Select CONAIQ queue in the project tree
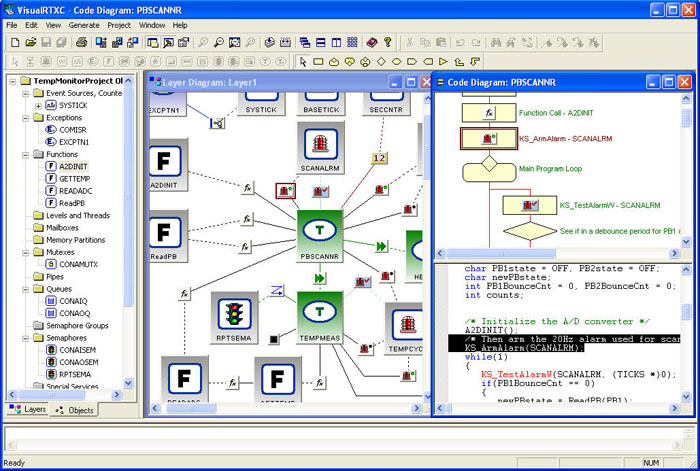This screenshot has width=700, height=471. point(73,301)
